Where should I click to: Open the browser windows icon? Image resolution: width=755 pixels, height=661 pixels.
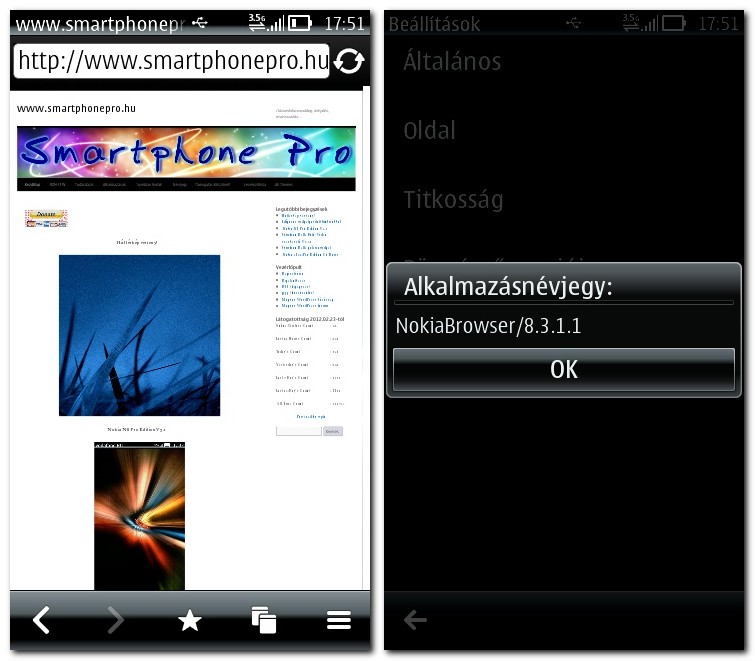click(x=264, y=620)
